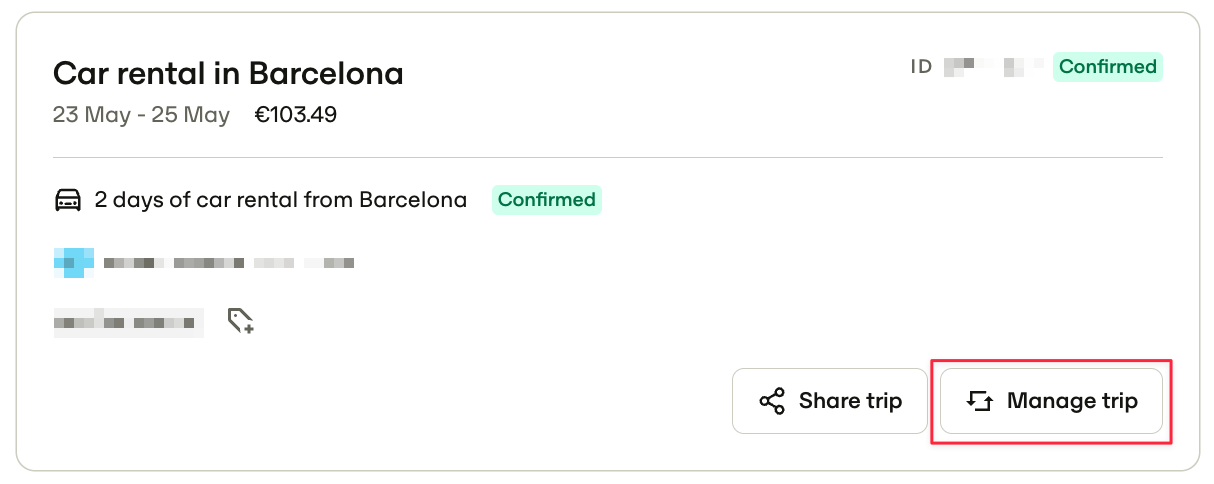Screen dimensions: 1214x484
Task: Open the Car rental in Barcelona title
Action: 228,73
